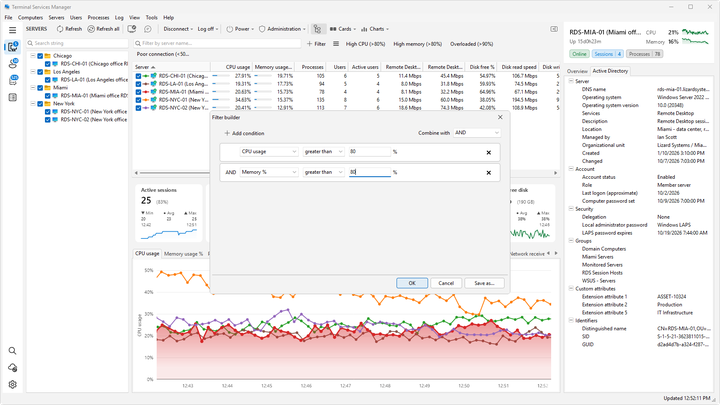Click the Refresh toolbar button

coord(69,29)
